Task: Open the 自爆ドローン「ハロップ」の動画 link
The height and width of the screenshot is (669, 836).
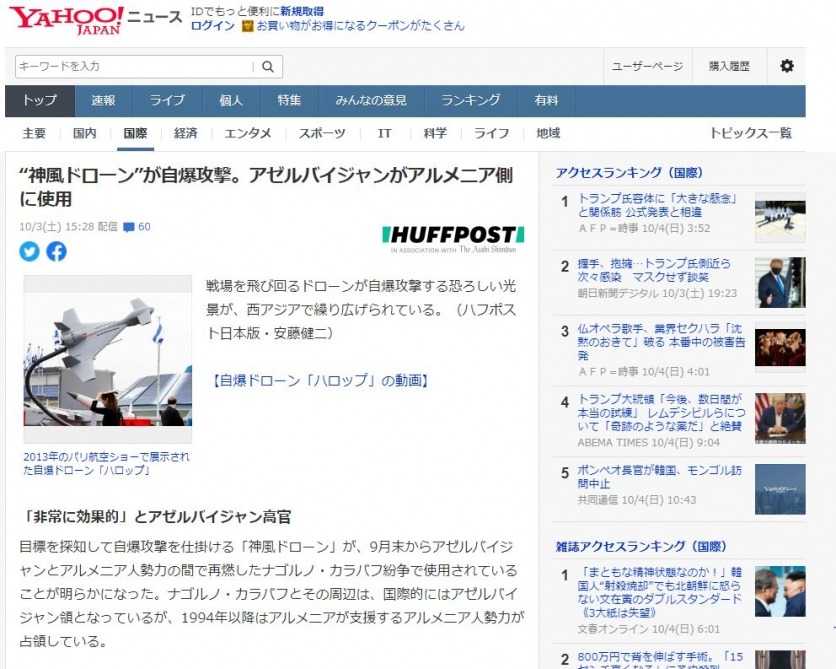Action: [x=320, y=381]
